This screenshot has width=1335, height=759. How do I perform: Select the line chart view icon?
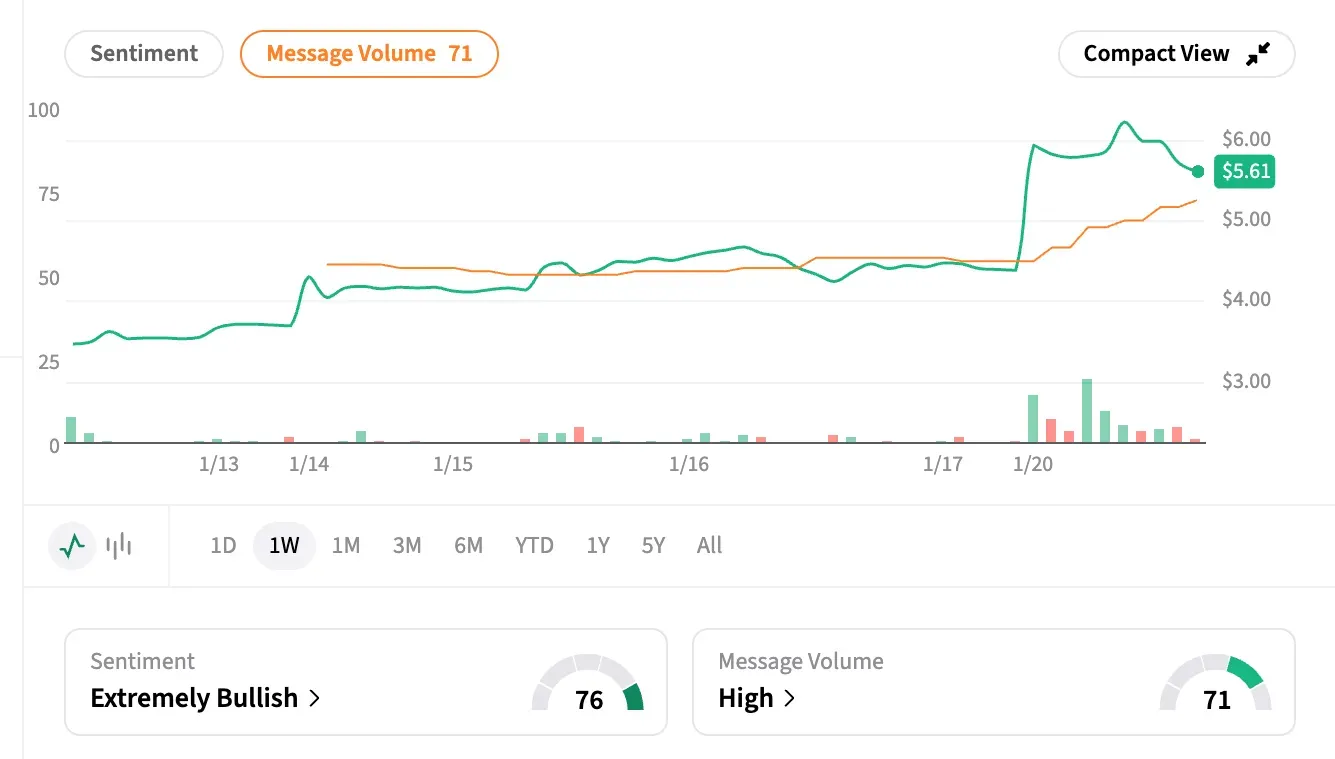point(71,545)
